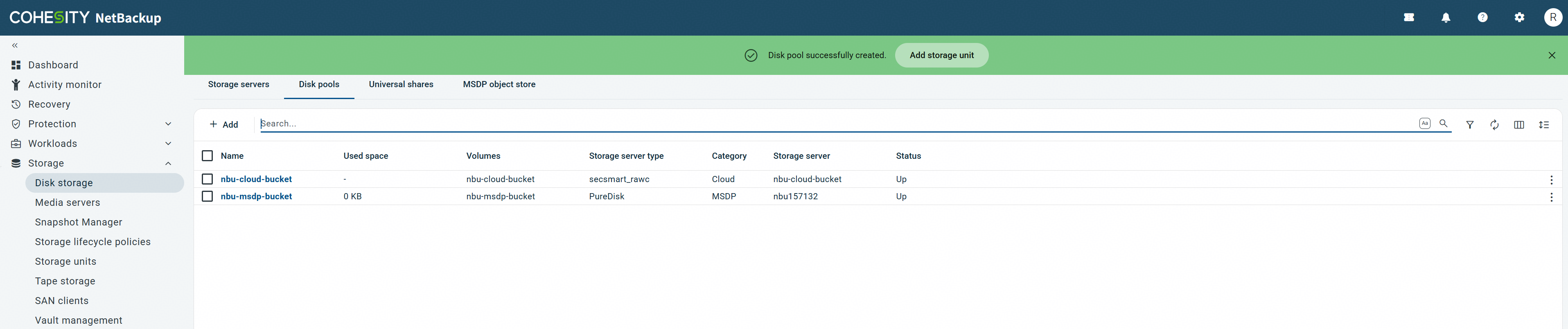Open Media servers page
Viewport: 1568px width, 329px height.
pos(68,203)
